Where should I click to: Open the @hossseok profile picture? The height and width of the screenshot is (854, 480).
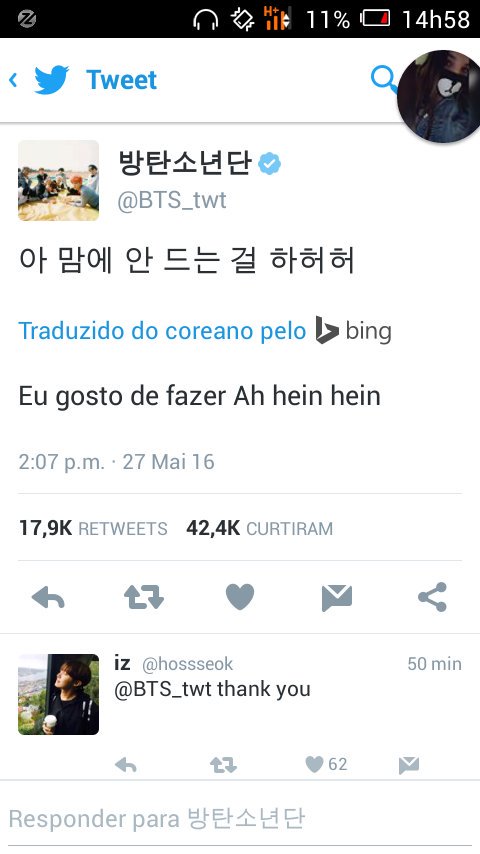pyautogui.click(x=59, y=694)
